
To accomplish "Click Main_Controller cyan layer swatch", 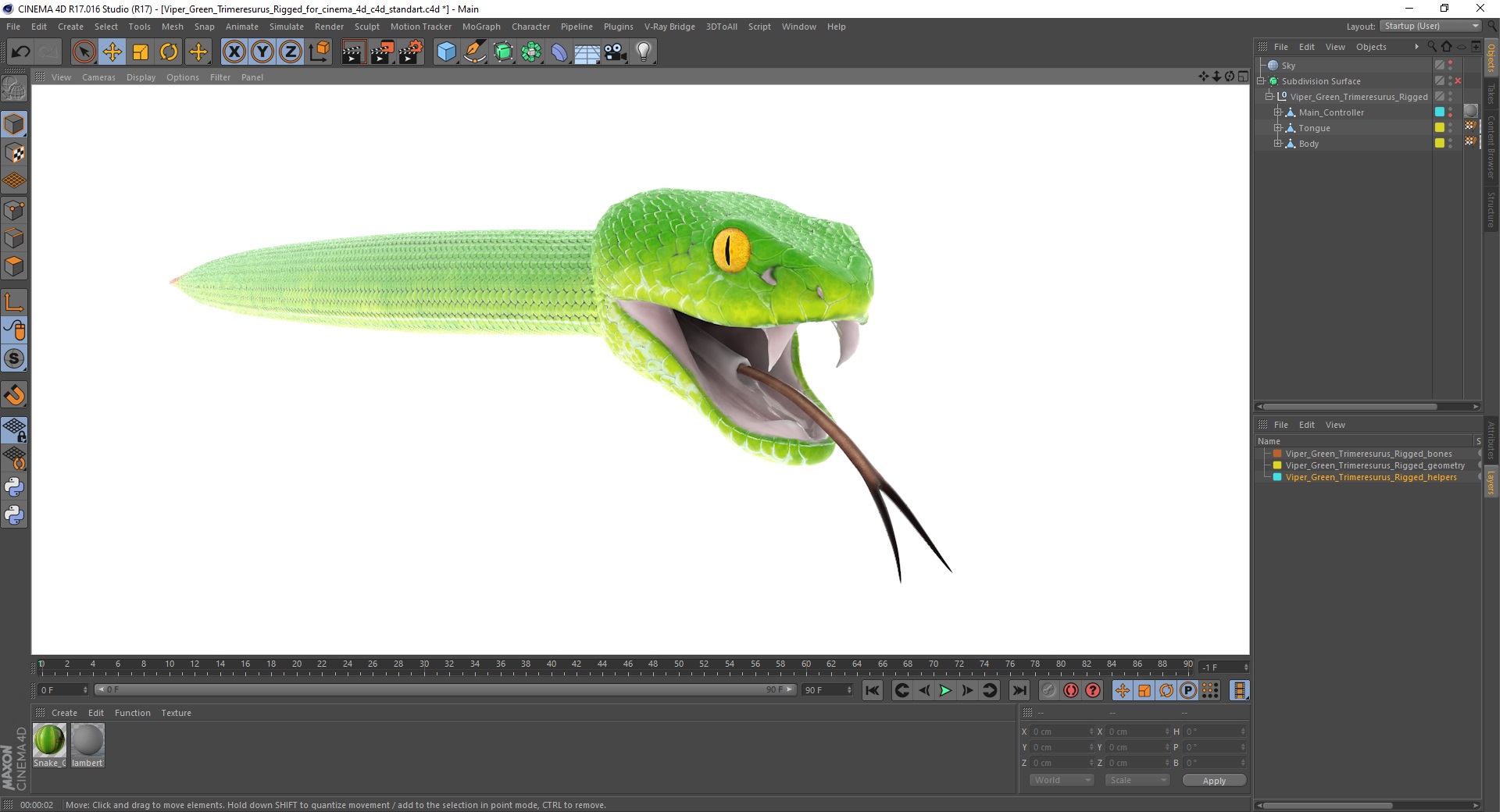I will coord(1439,112).
